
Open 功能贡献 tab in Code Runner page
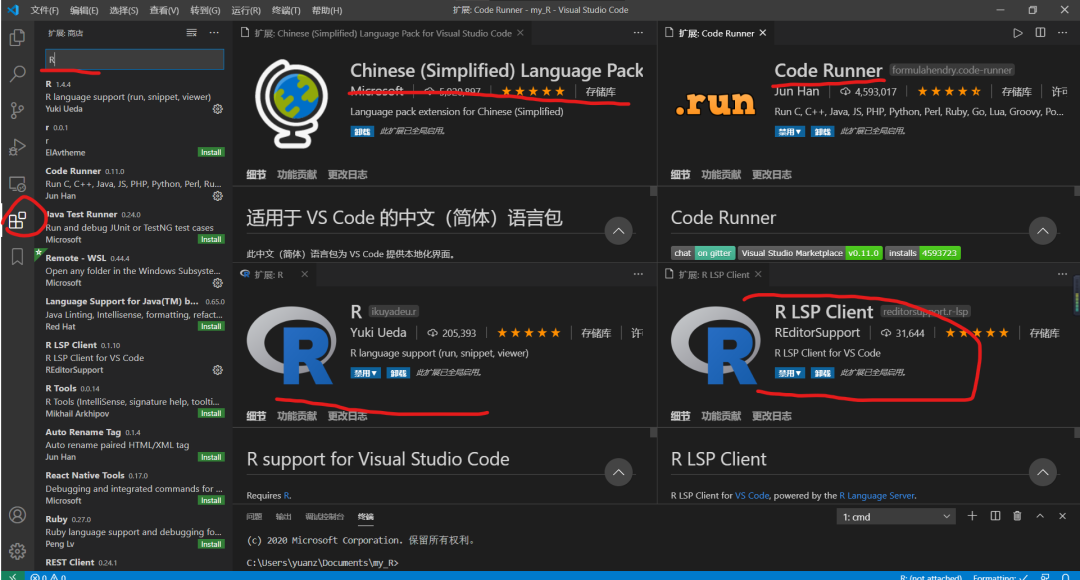coord(721,174)
